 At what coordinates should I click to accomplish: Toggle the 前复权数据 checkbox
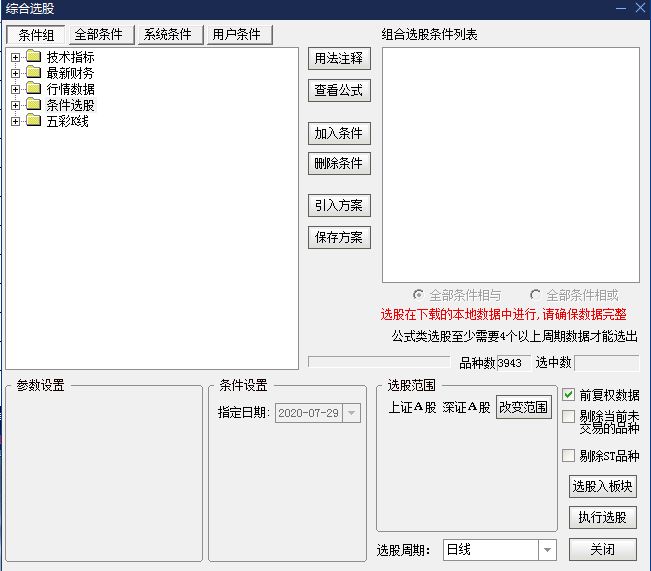pos(568,395)
